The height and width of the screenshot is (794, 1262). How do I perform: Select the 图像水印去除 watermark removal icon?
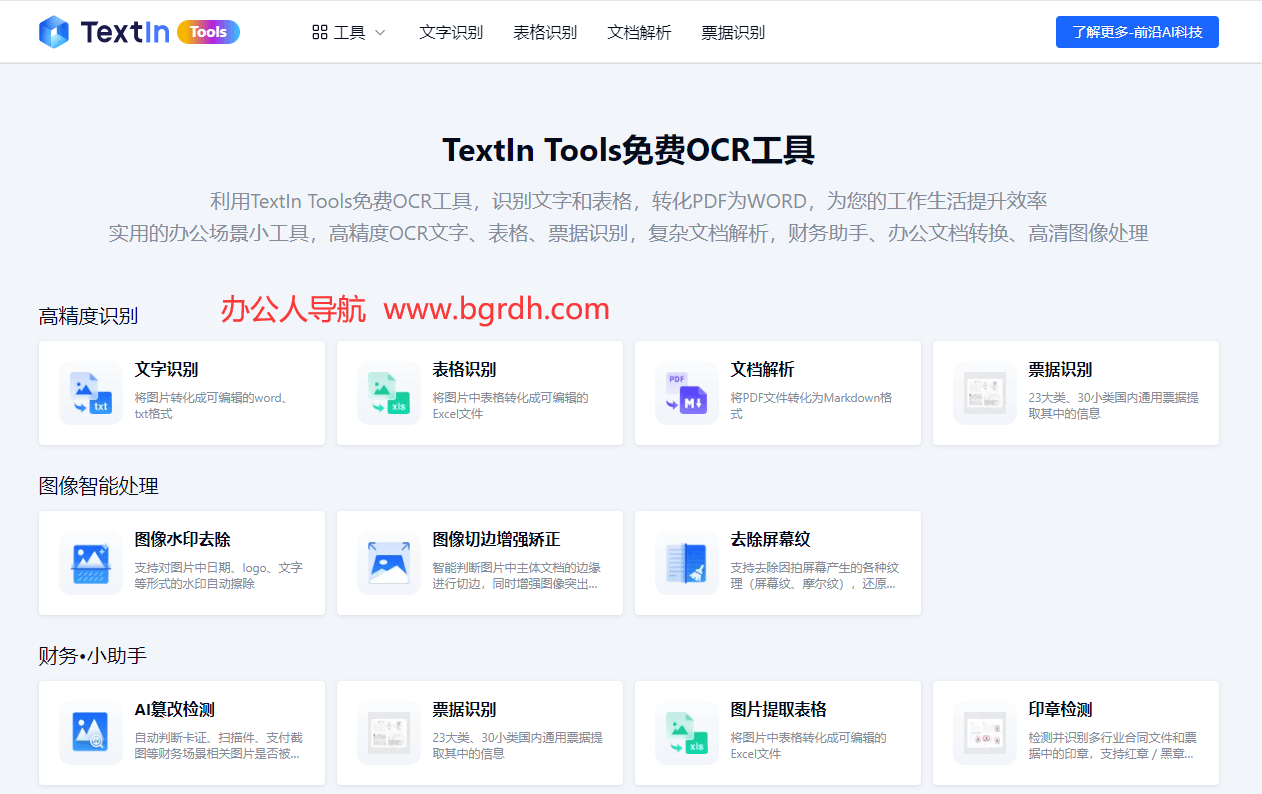tap(90, 563)
